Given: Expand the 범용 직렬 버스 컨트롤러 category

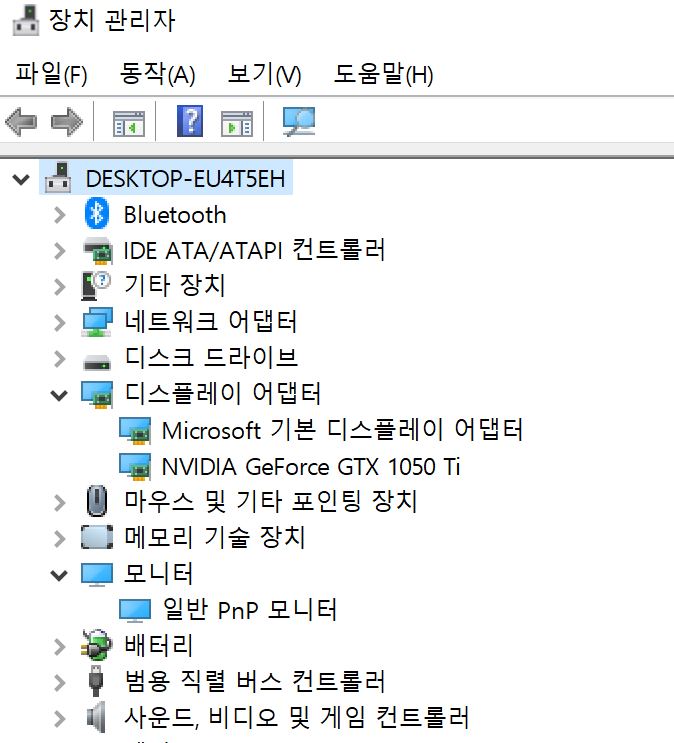Looking at the screenshot, I should click(x=60, y=683).
